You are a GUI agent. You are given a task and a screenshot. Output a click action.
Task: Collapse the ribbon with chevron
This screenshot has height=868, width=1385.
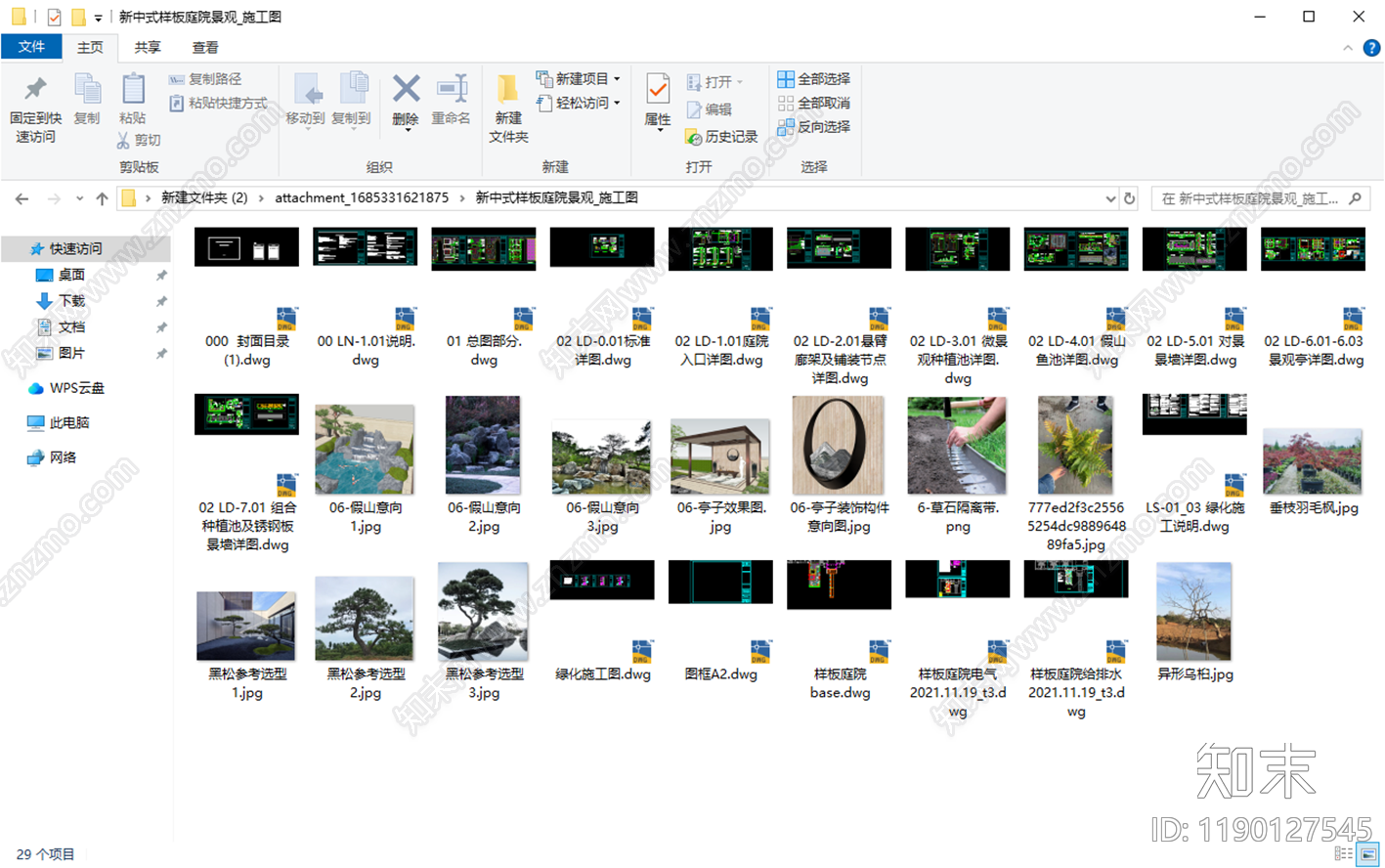click(x=1348, y=48)
